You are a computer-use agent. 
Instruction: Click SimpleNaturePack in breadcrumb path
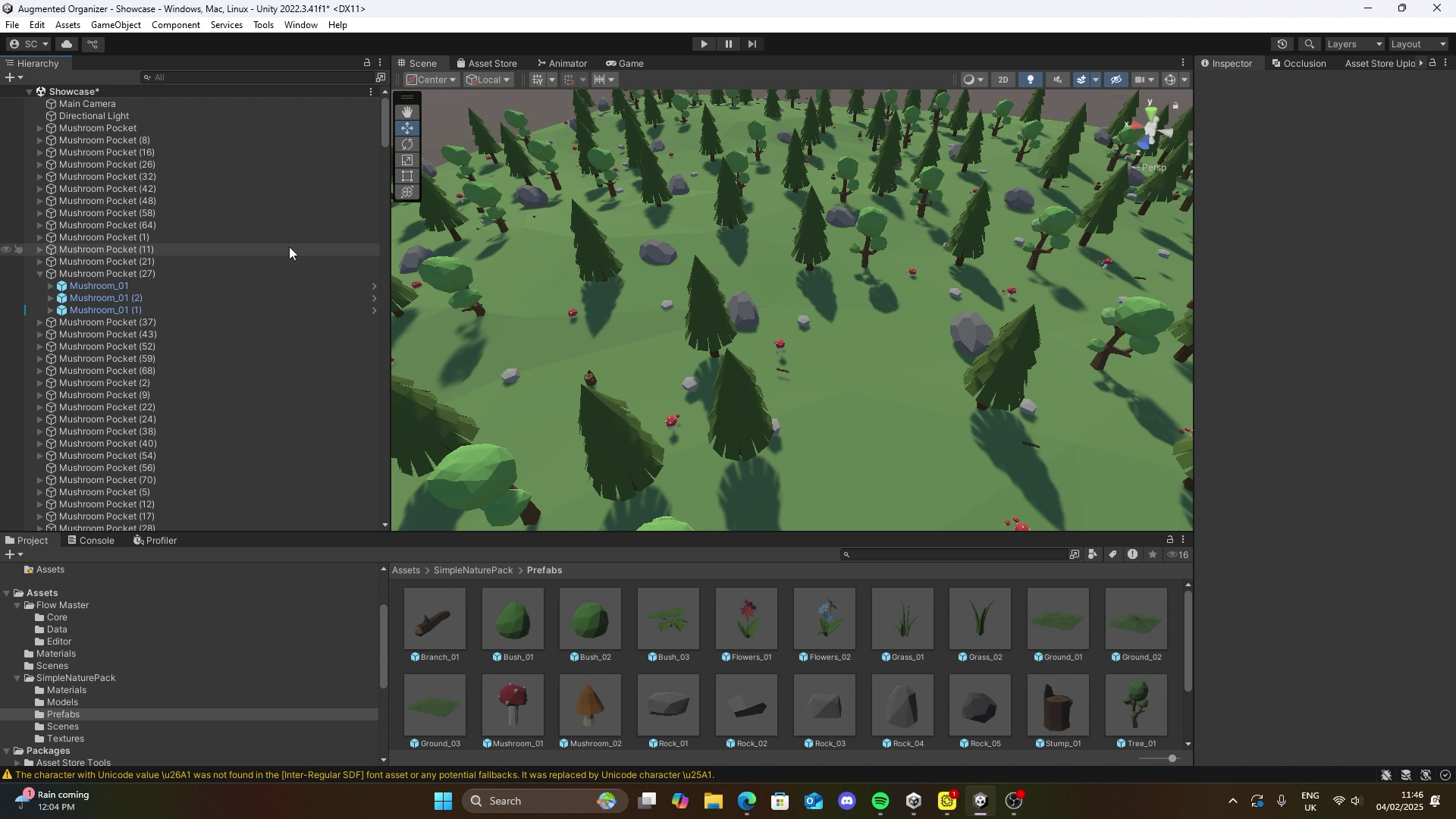click(473, 570)
